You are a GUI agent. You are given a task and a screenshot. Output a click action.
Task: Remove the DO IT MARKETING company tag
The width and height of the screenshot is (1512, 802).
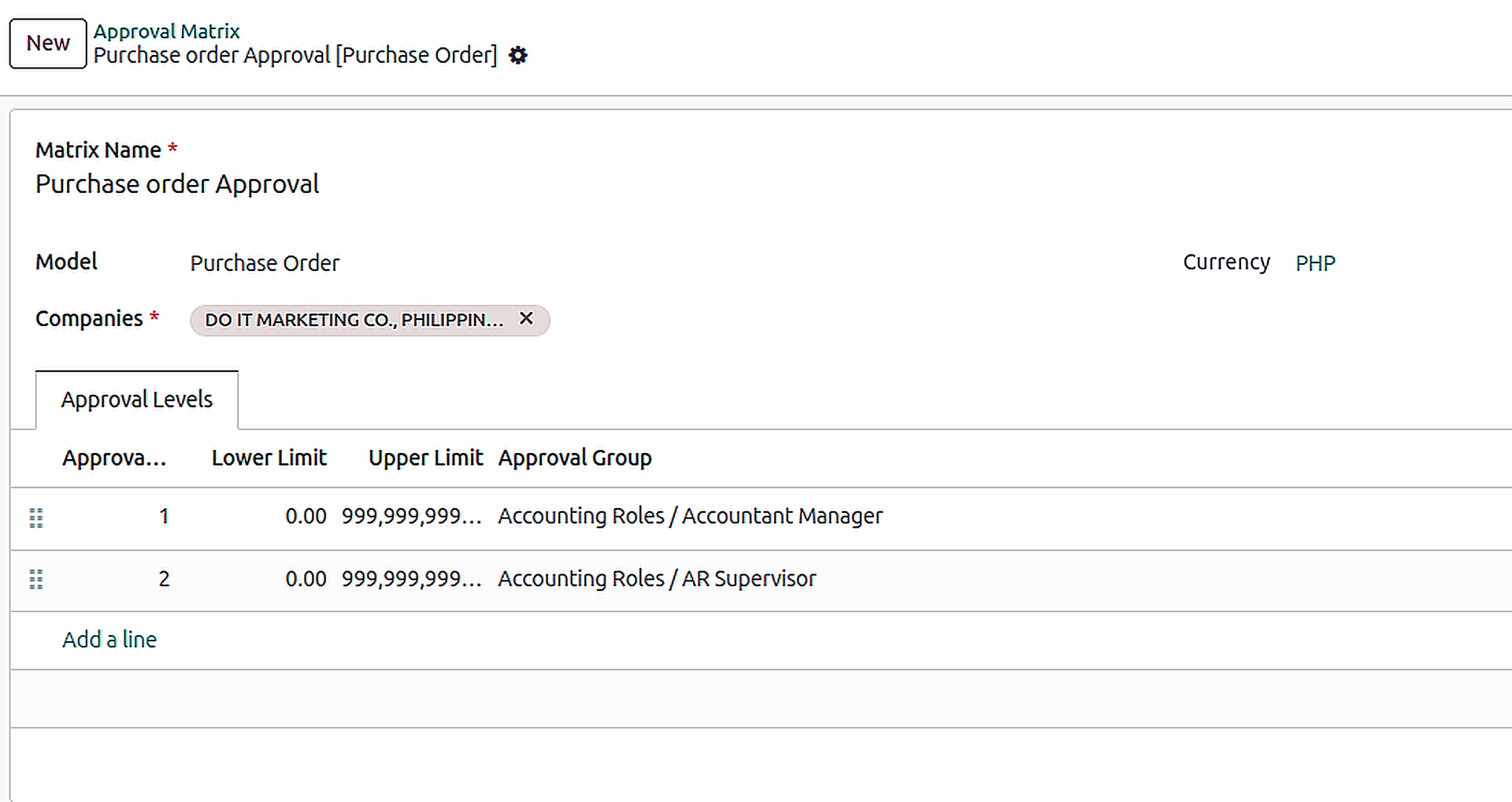526,318
